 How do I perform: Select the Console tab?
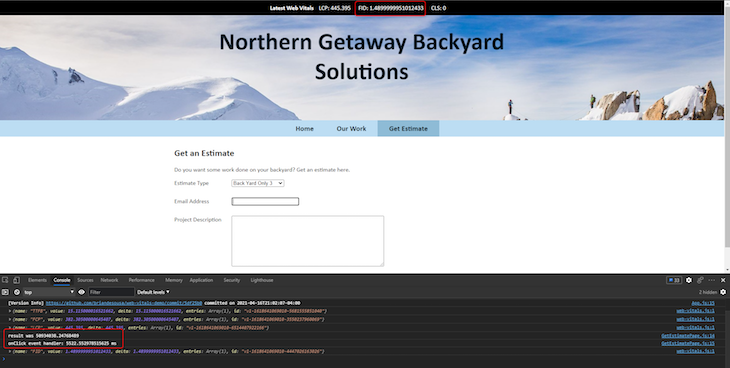61,280
